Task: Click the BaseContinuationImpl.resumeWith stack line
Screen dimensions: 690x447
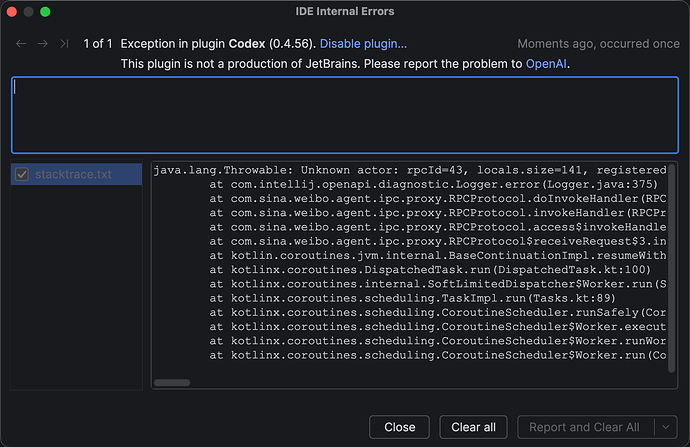Action: [x=438, y=256]
